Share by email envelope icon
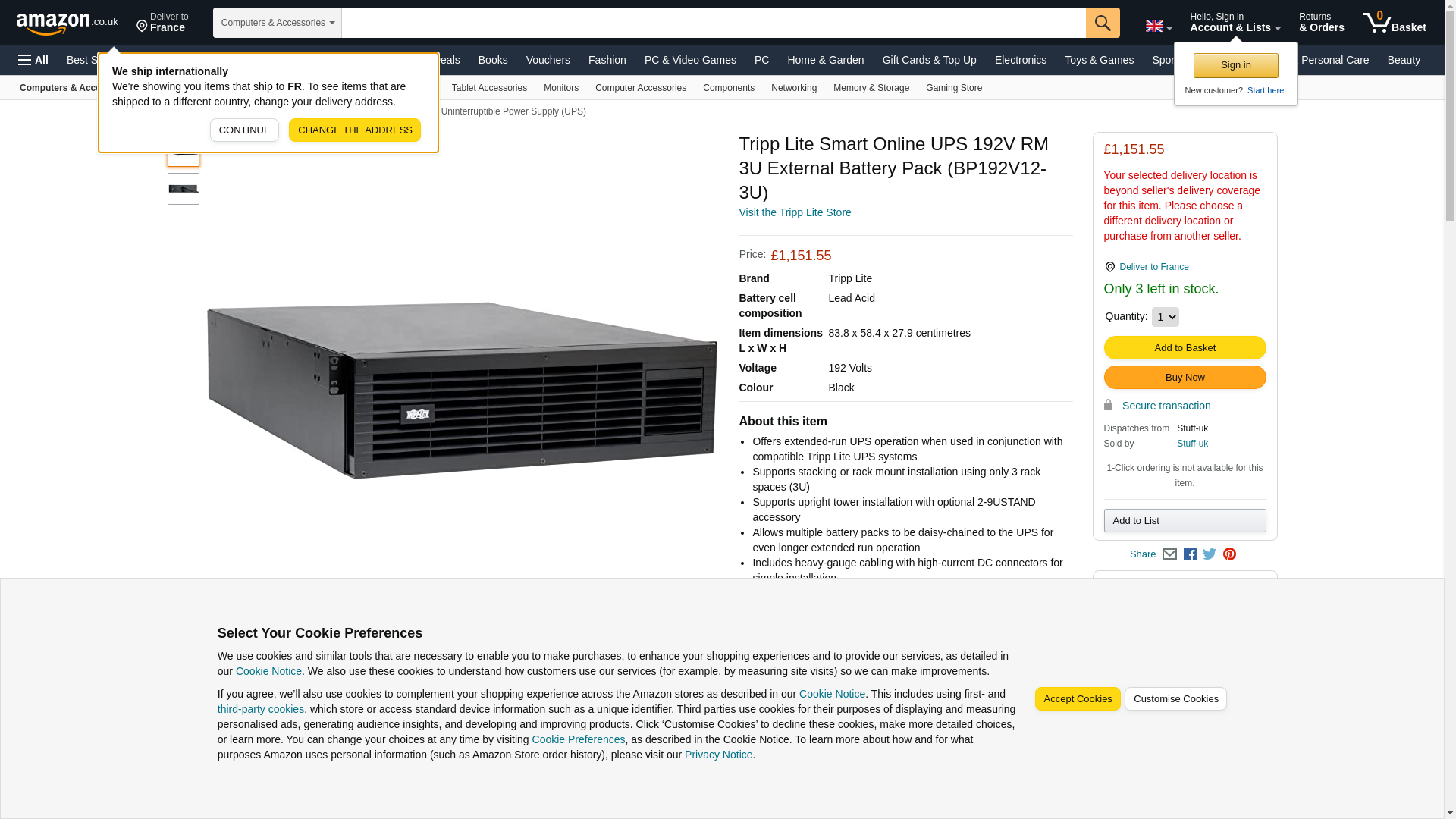This screenshot has width=1456, height=819. click(1169, 554)
